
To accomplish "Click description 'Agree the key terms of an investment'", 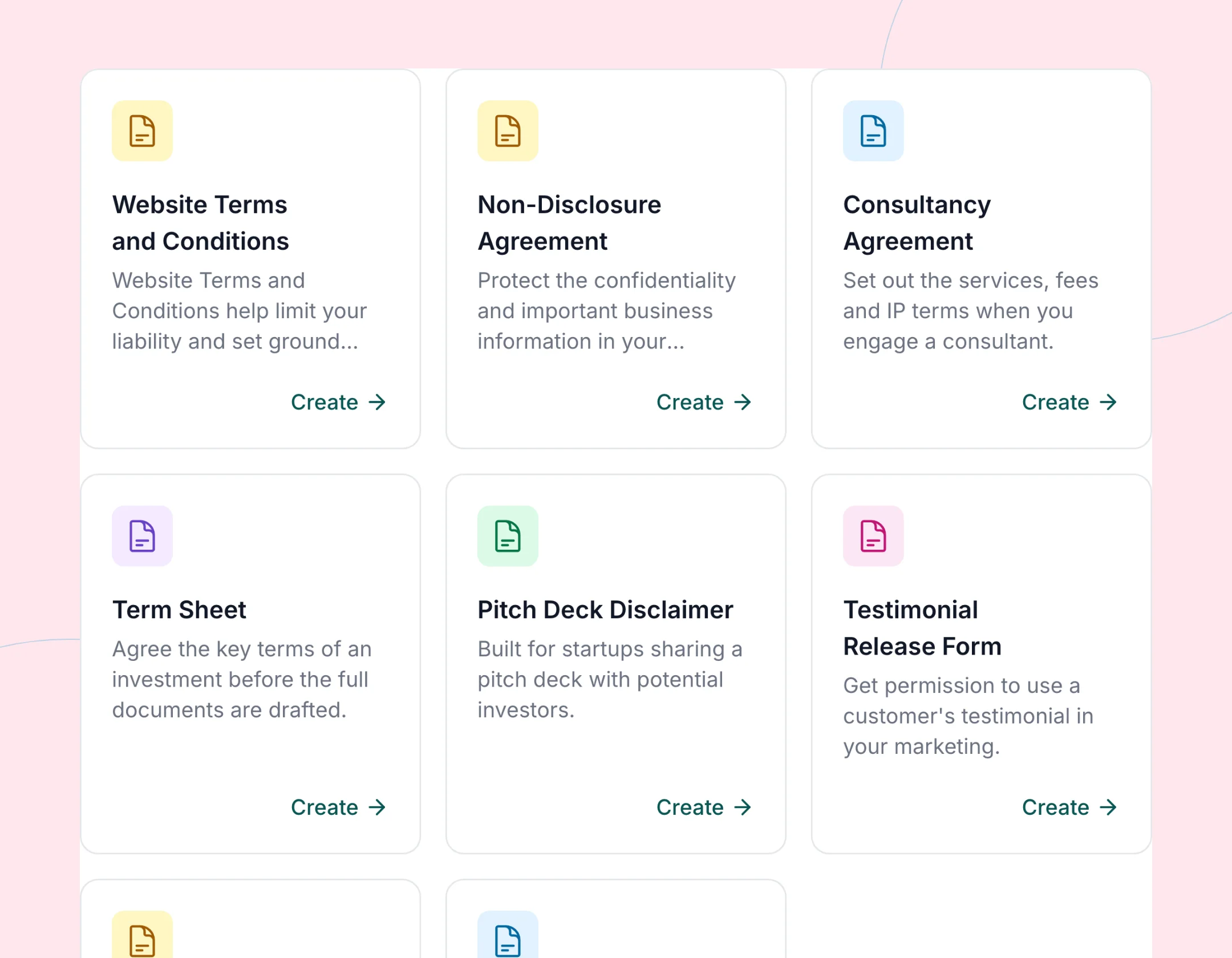I will click(x=242, y=679).
